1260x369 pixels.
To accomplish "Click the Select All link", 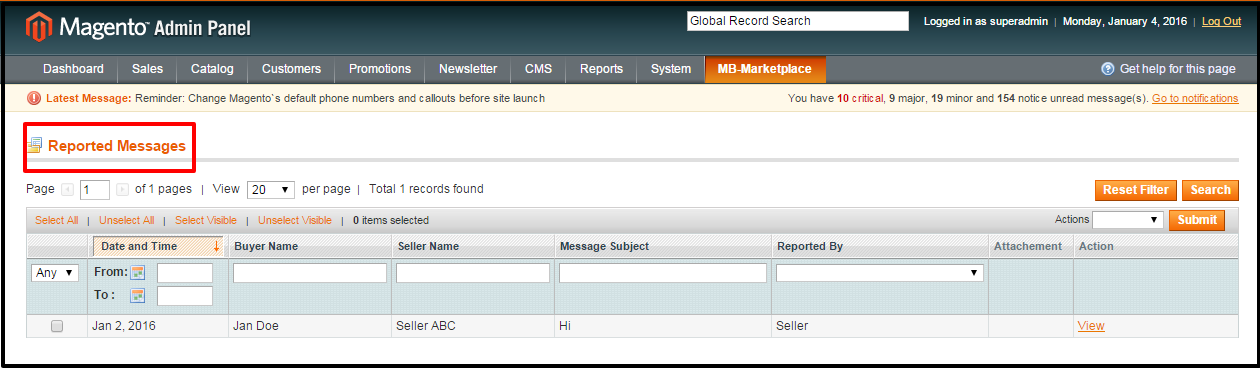I will 57,220.
